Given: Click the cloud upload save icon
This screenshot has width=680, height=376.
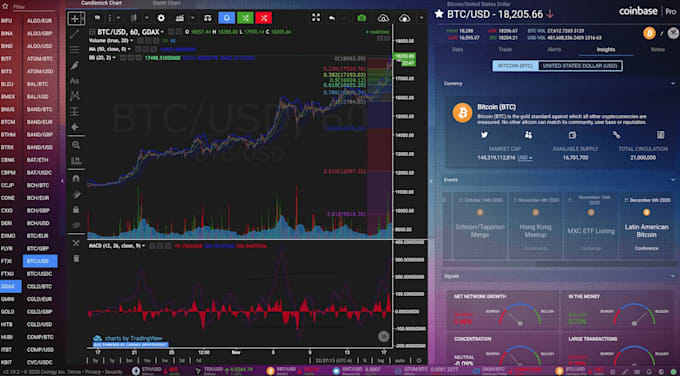Looking at the screenshot, I should [383, 18].
